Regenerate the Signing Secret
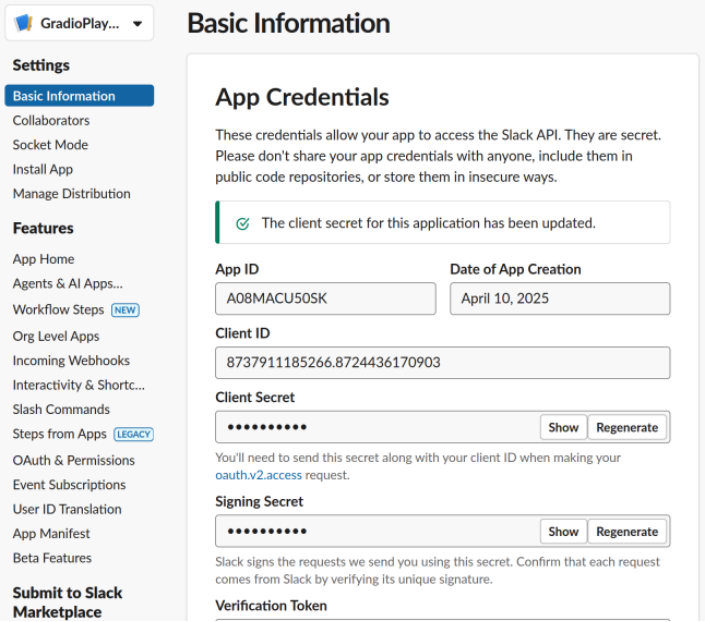705x622 pixels. point(627,532)
